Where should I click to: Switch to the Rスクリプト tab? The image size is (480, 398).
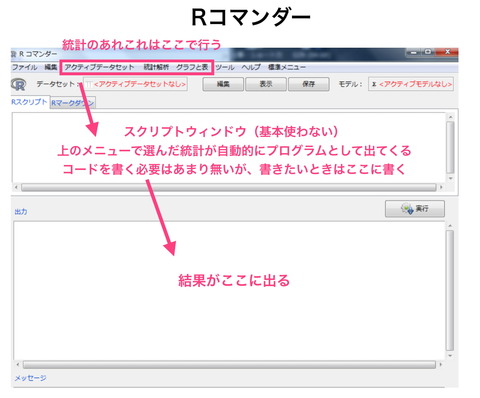click(29, 102)
